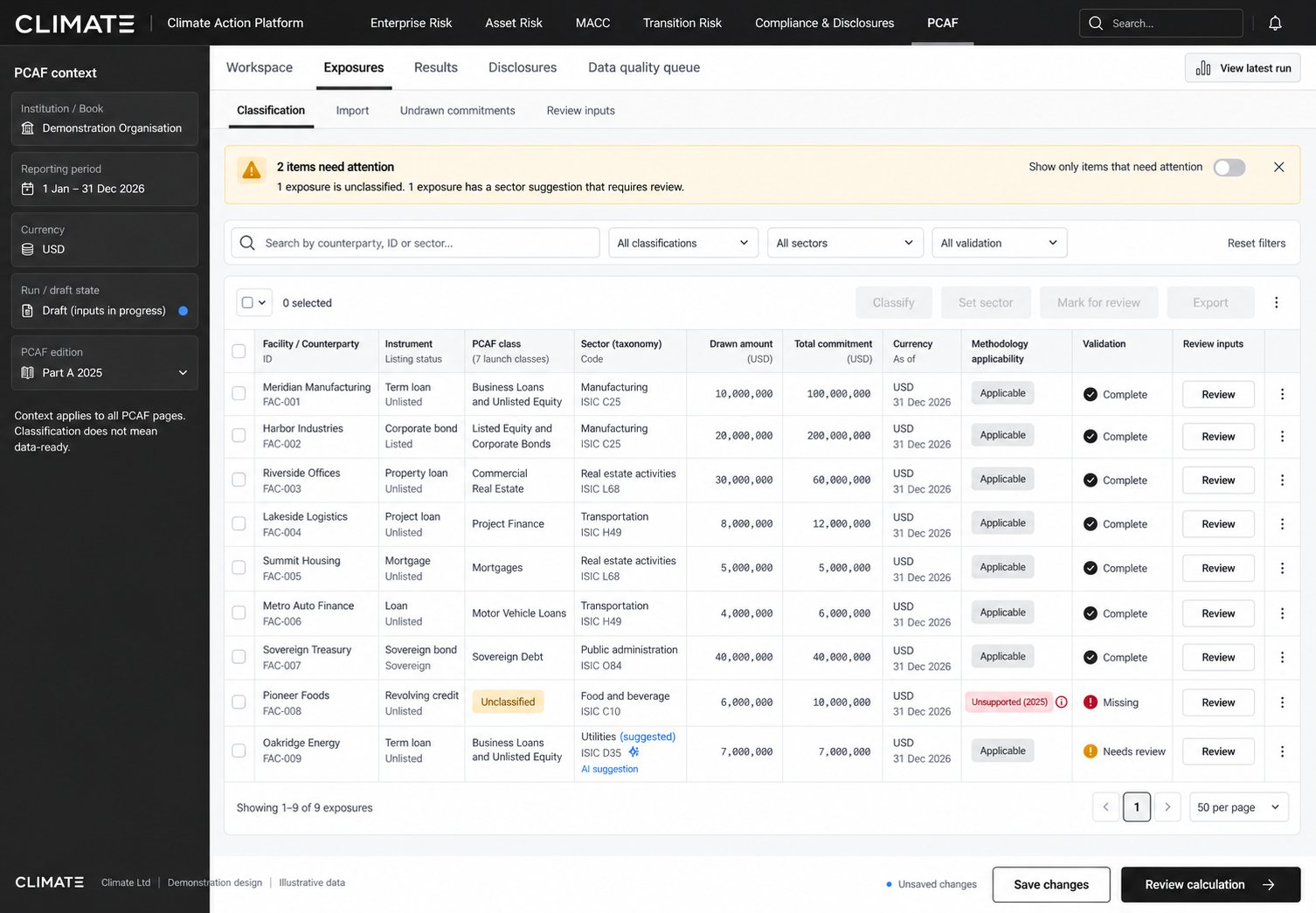
Task: Switch to the Results tab
Action: [x=436, y=67]
